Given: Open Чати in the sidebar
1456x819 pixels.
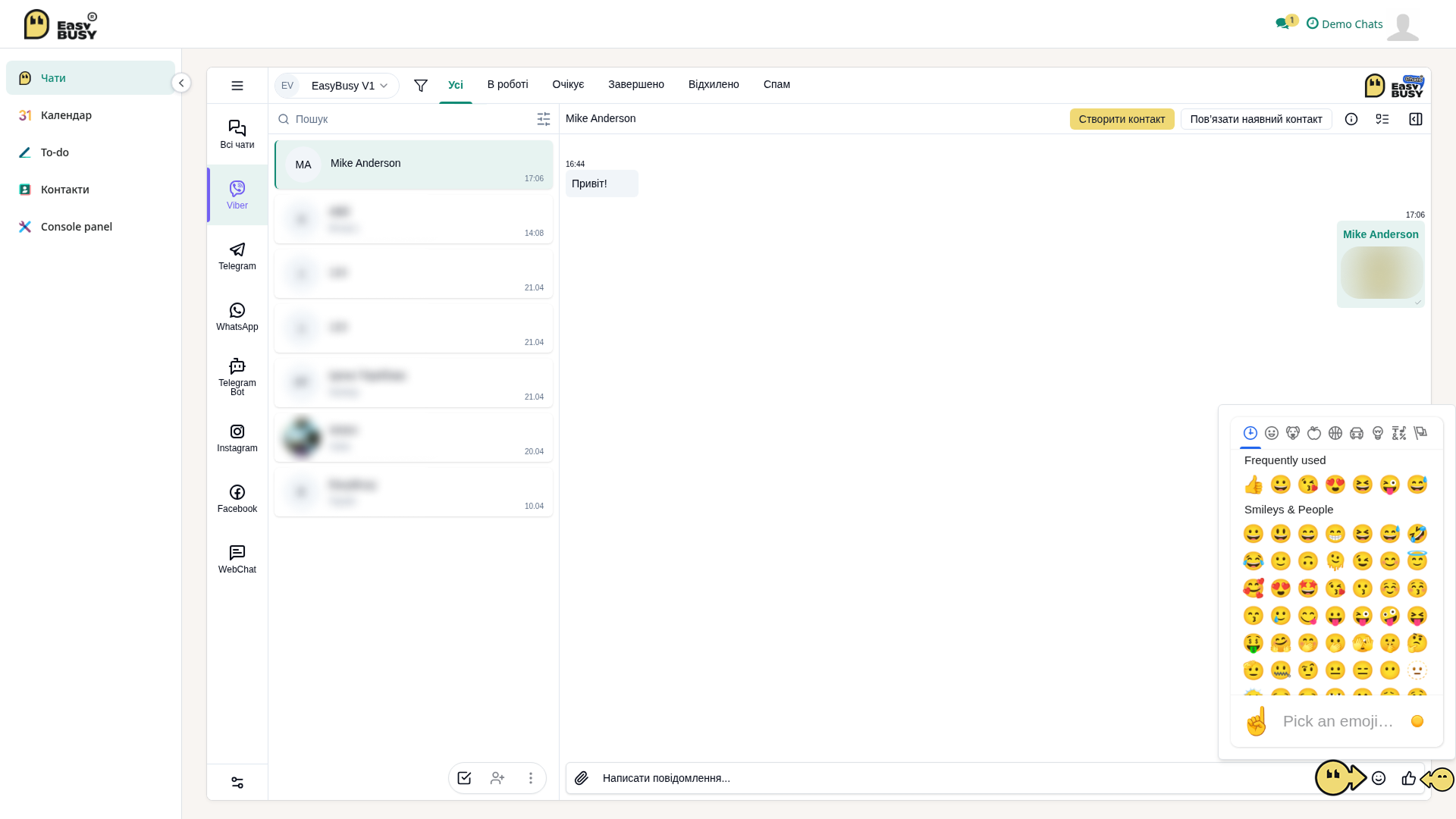Looking at the screenshot, I should [x=90, y=78].
